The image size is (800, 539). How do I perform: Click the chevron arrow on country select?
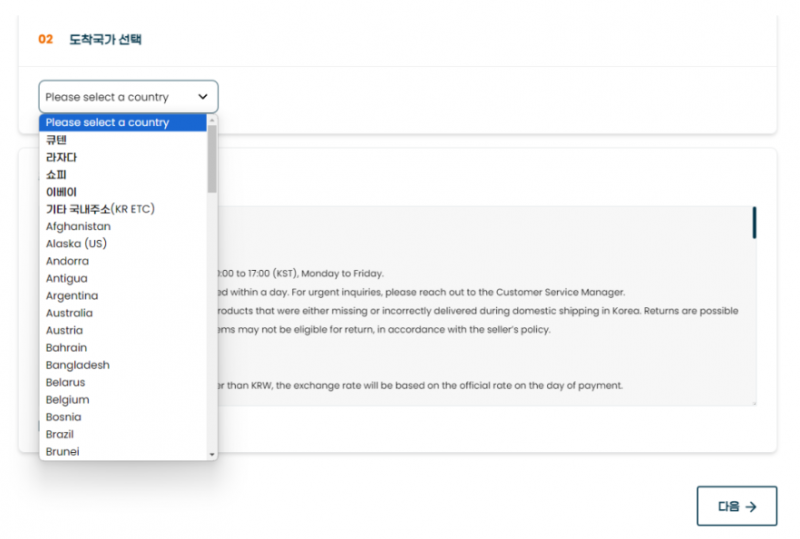click(203, 96)
